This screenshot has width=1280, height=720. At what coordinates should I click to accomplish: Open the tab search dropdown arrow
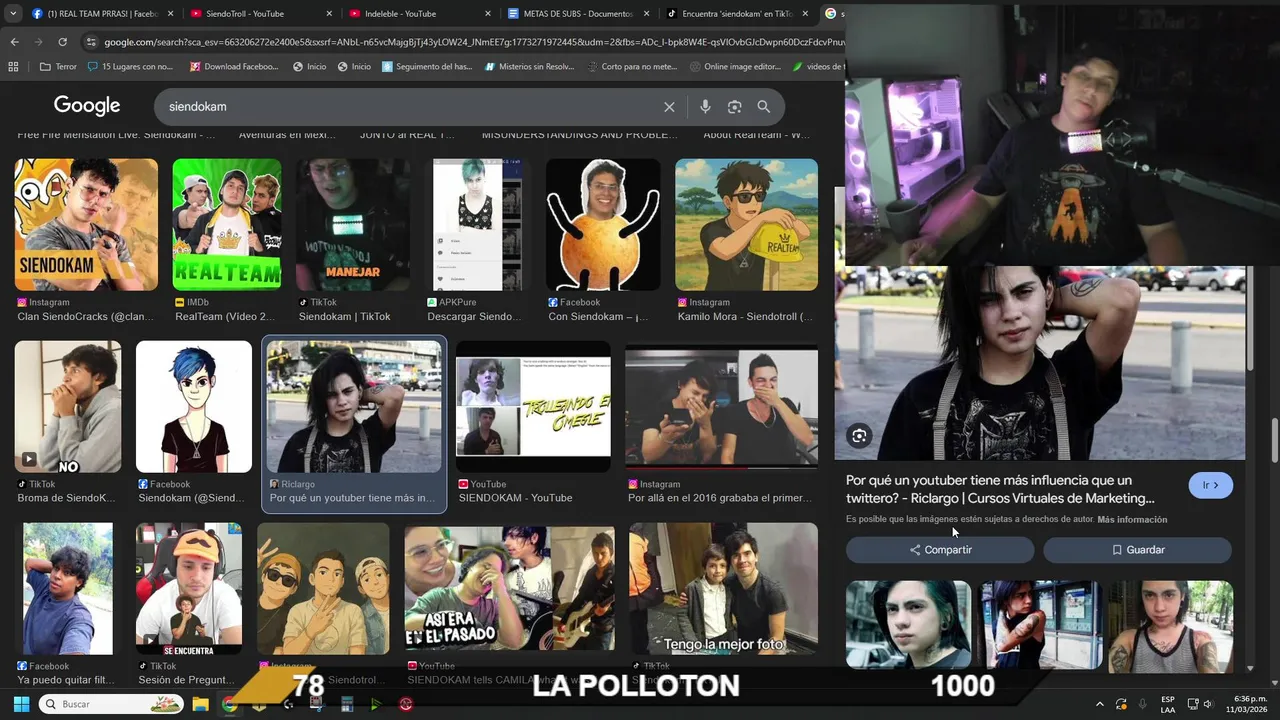coord(14,14)
